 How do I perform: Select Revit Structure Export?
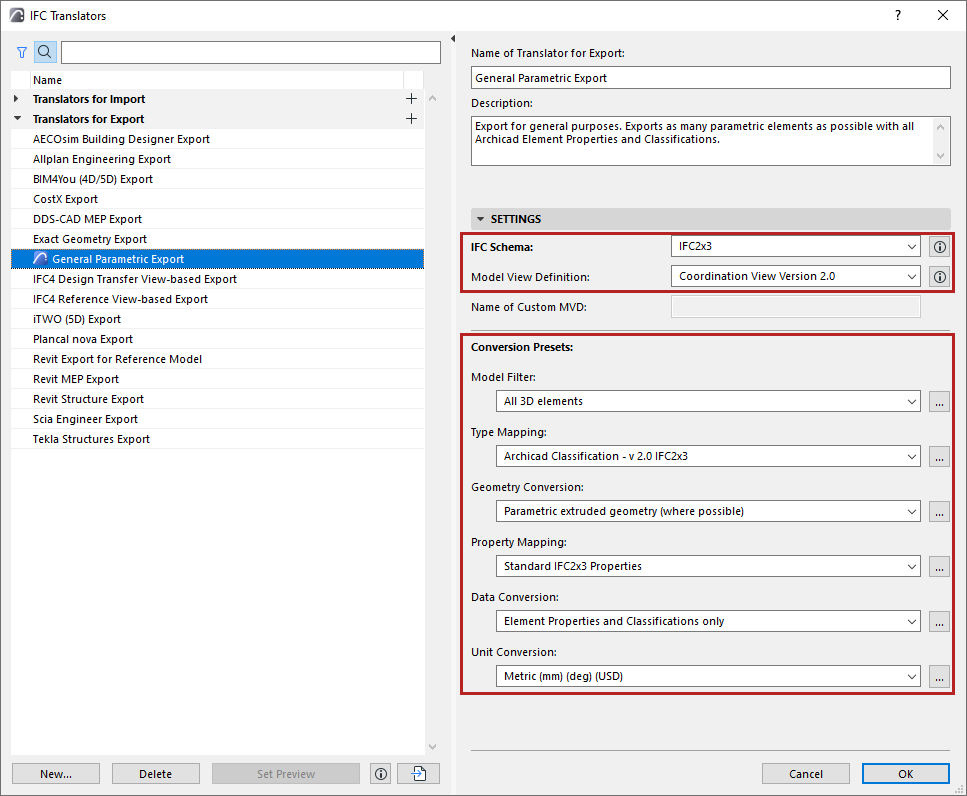click(217, 399)
